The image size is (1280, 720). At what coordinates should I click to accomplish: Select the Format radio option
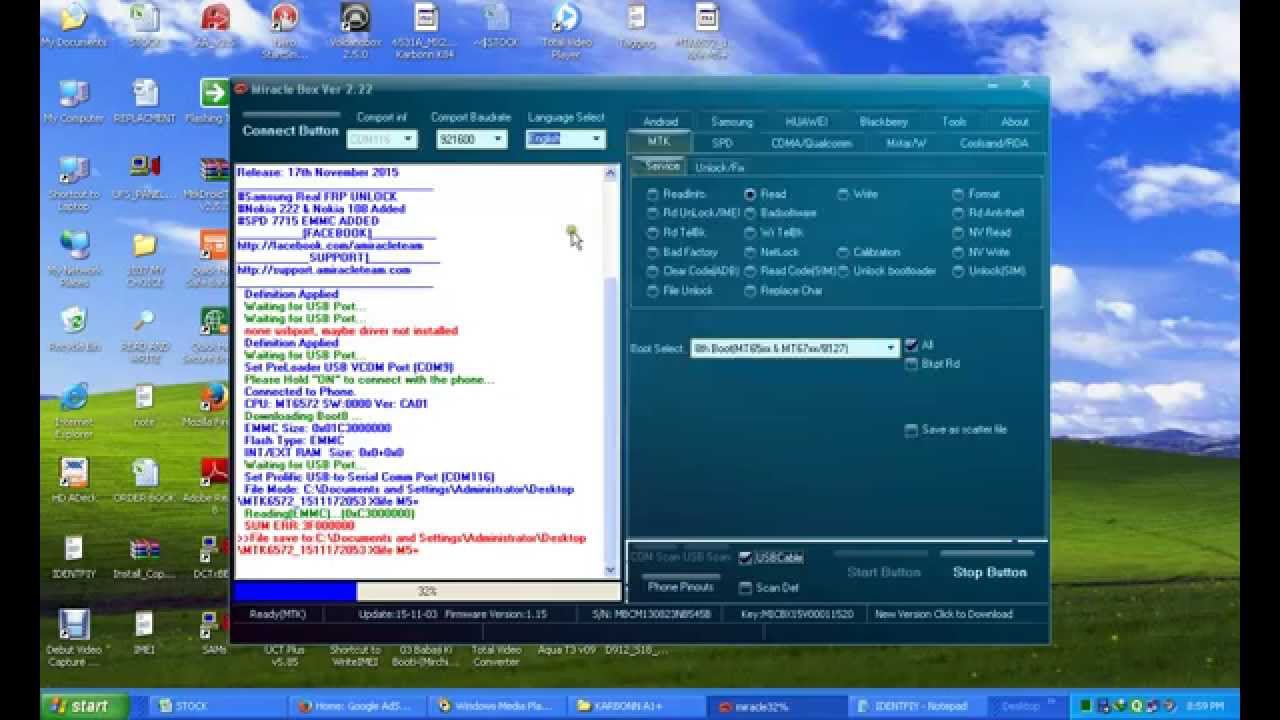pyautogui.click(x=958, y=194)
